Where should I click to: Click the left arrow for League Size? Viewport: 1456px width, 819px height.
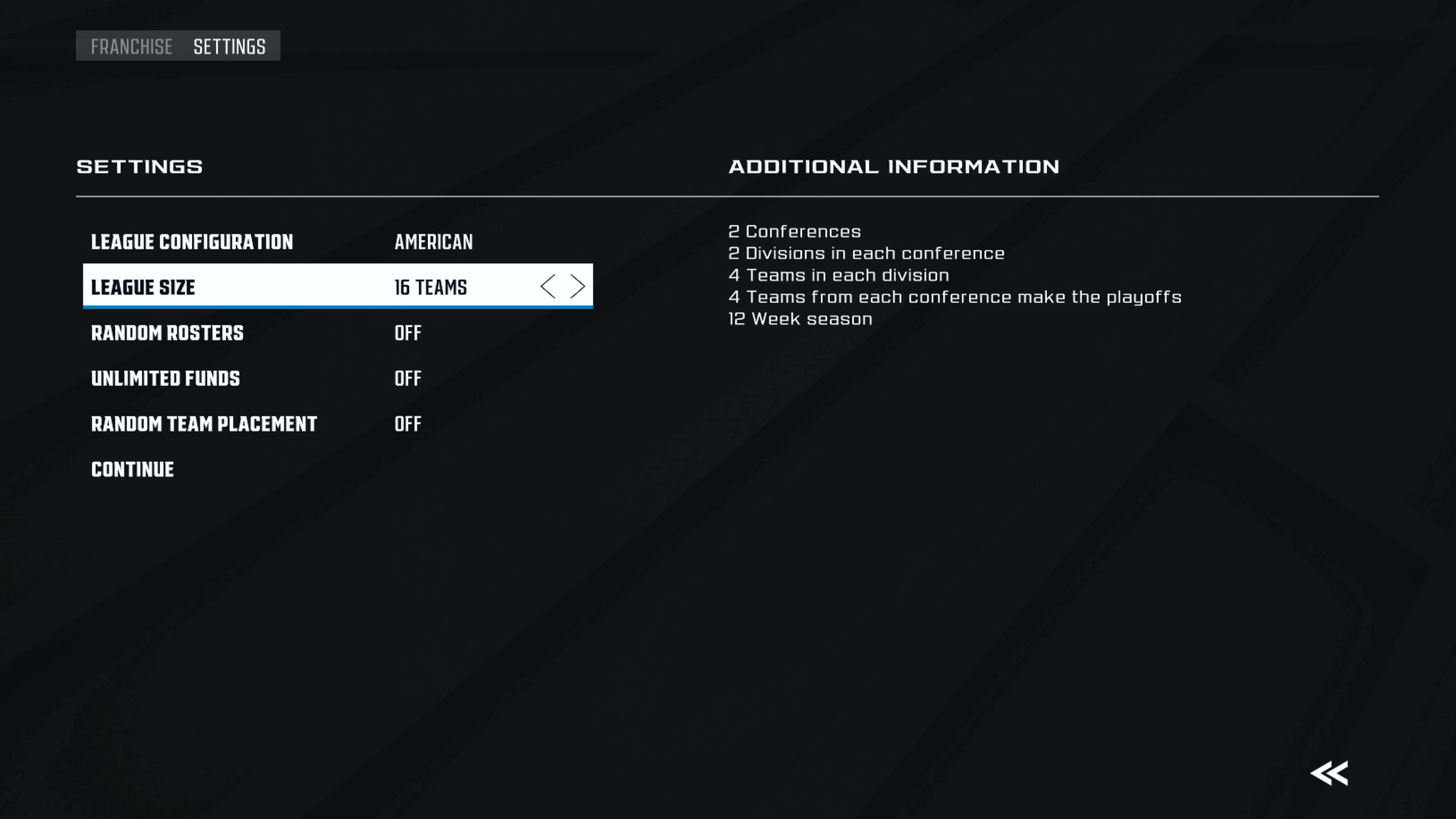[548, 287]
